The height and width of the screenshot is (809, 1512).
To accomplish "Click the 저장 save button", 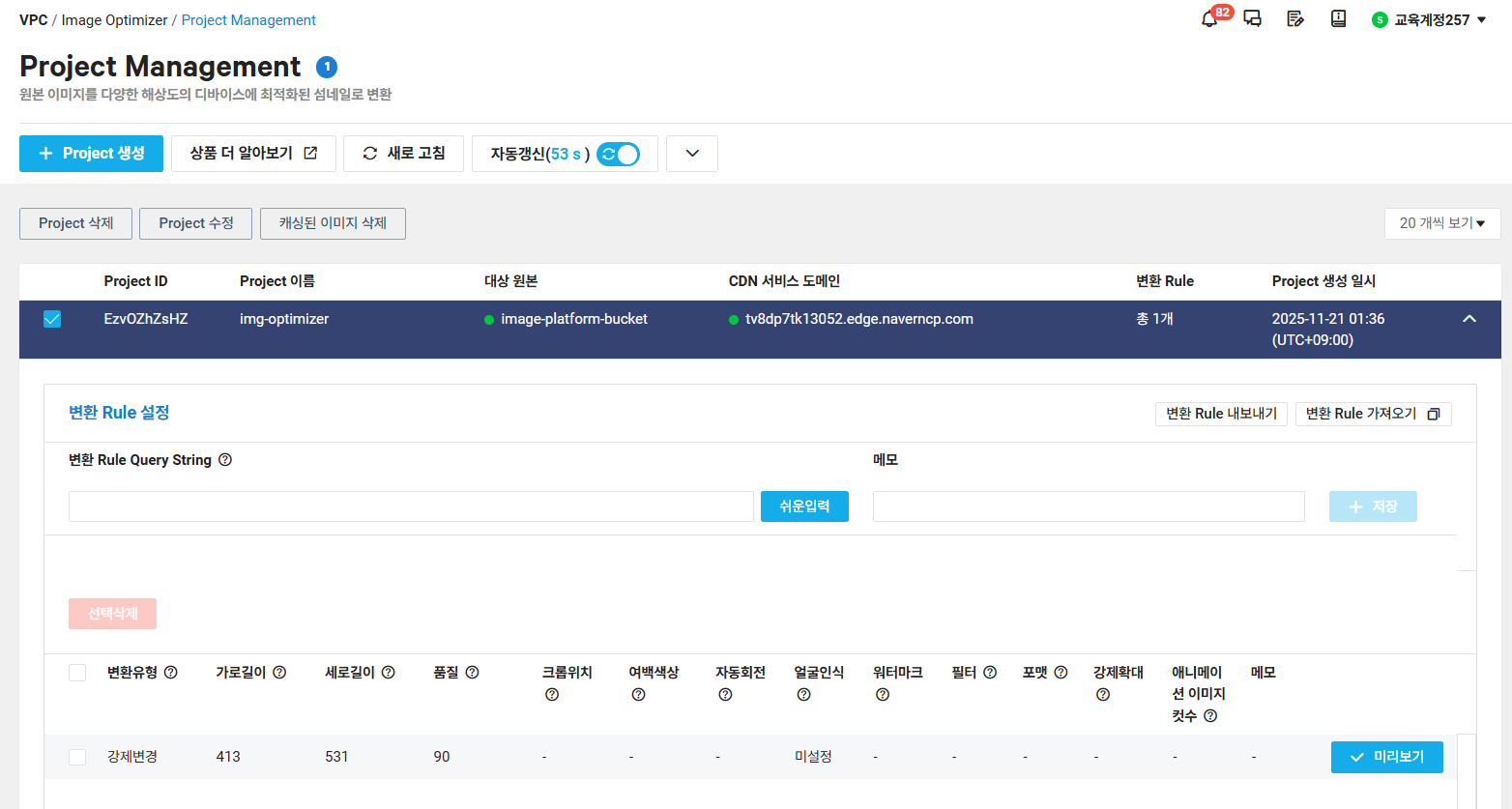I will click(1373, 506).
